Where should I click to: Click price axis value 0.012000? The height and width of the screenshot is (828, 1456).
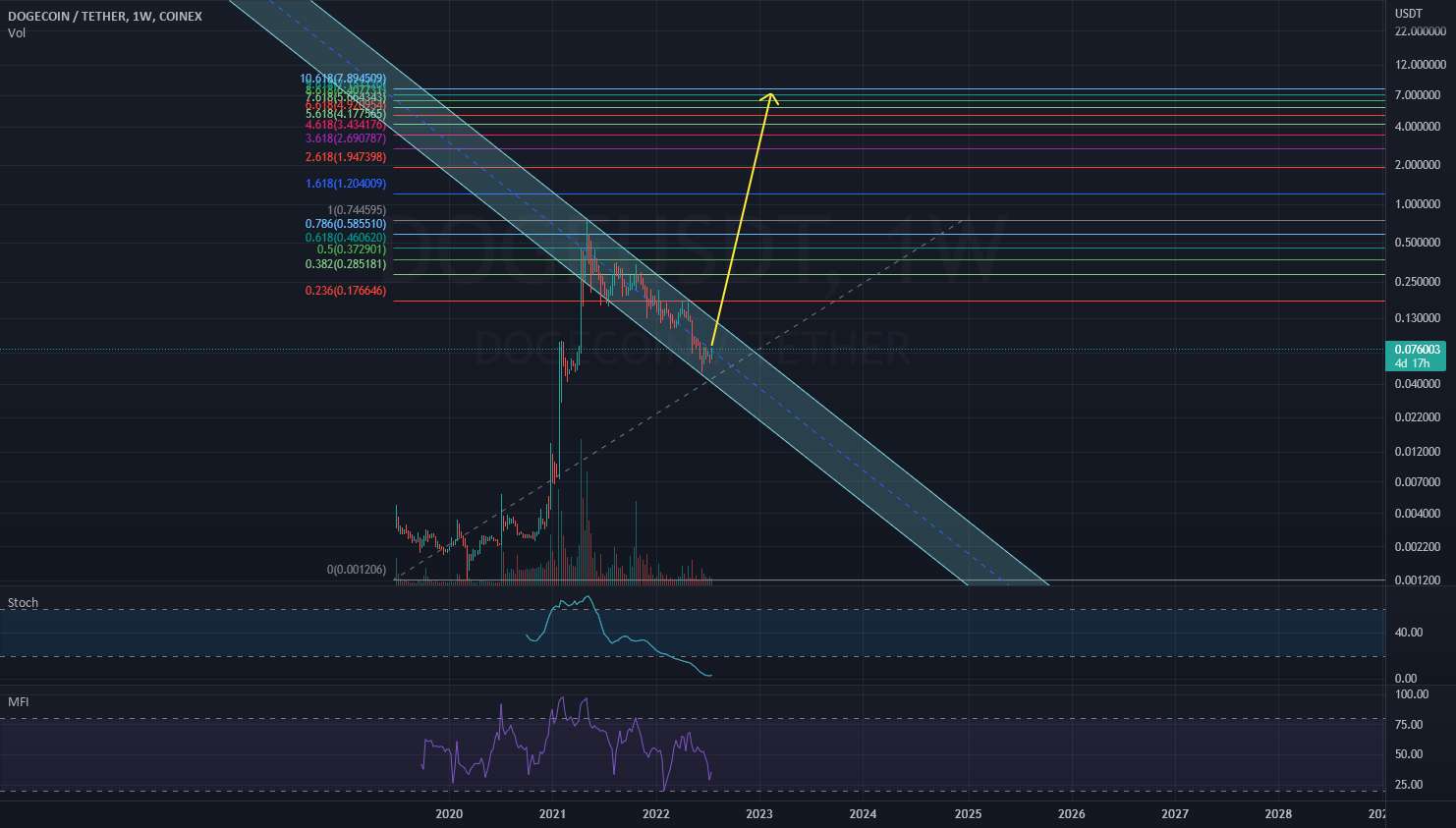click(x=1418, y=452)
